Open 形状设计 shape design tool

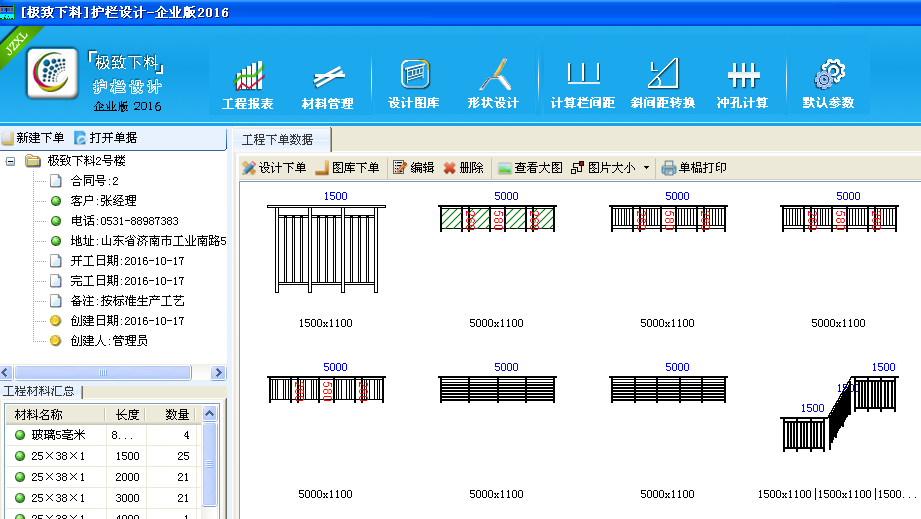point(493,85)
